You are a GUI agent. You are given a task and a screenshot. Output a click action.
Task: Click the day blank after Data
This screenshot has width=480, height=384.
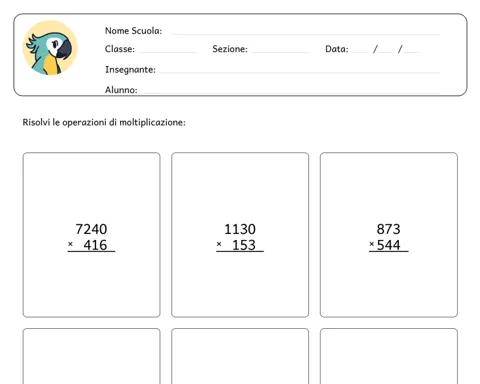[360, 52]
